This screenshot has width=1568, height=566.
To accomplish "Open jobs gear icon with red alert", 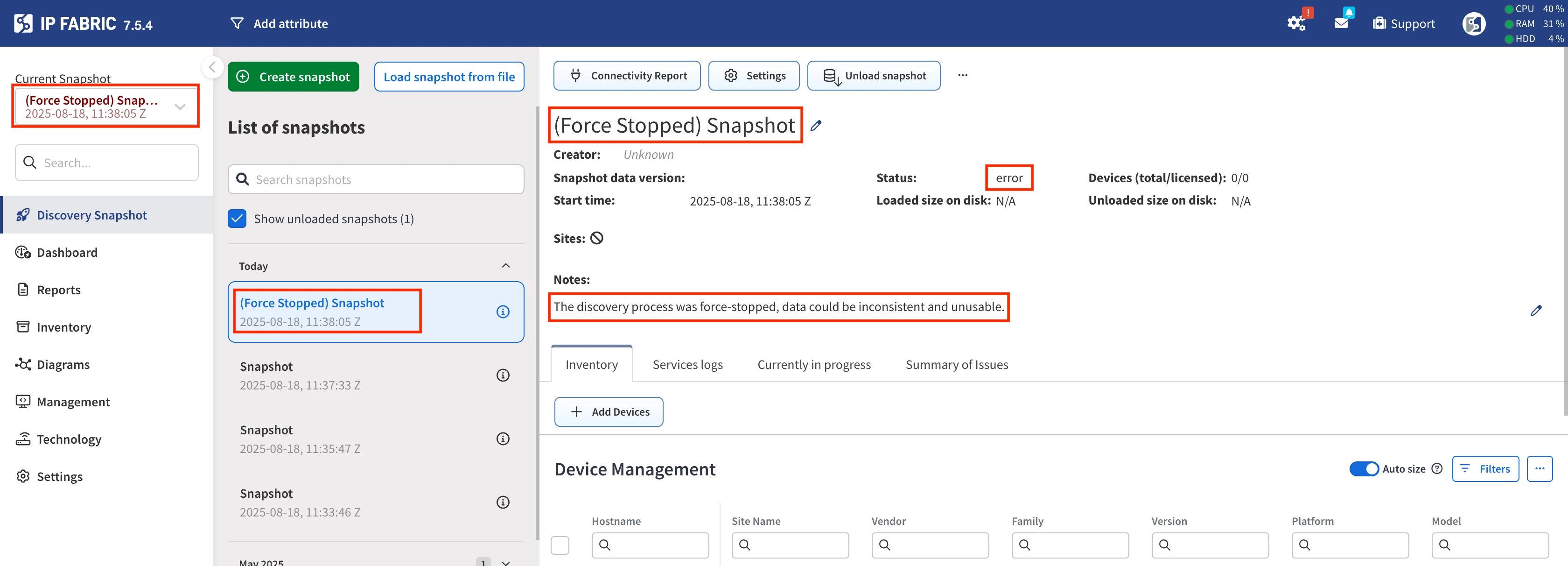I will [1295, 23].
